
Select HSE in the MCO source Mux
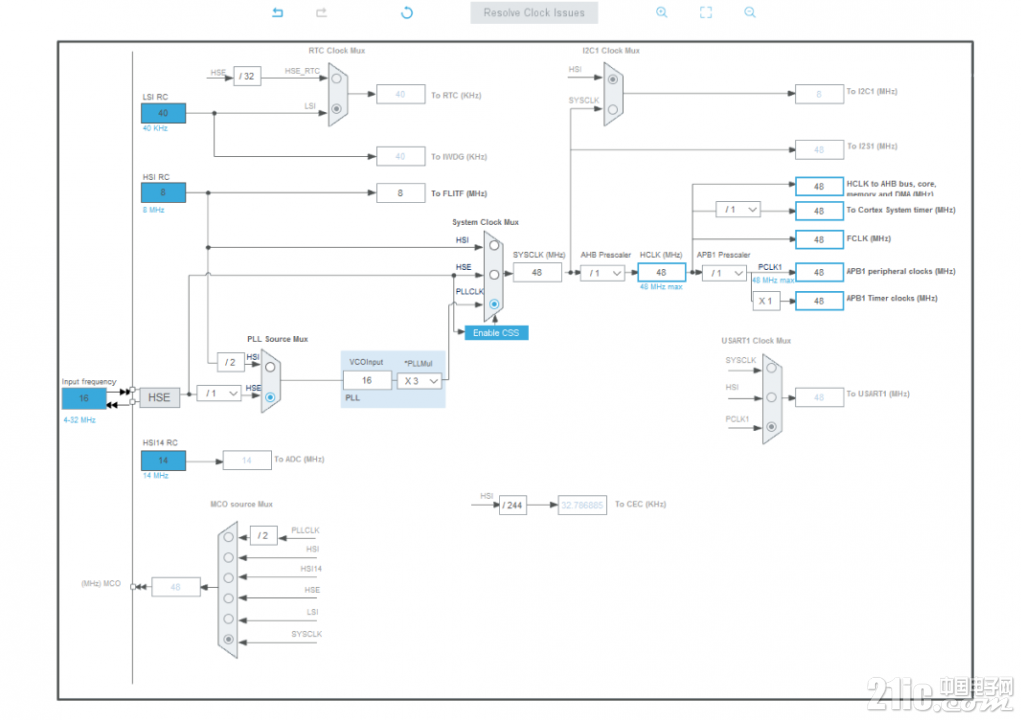[x=229, y=598]
